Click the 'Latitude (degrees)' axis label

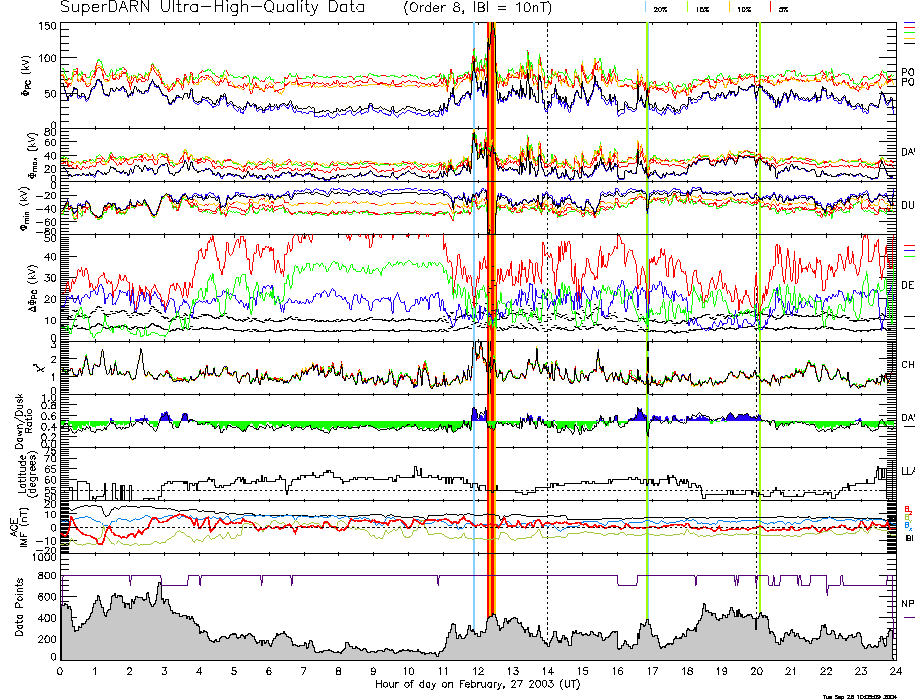27,473
